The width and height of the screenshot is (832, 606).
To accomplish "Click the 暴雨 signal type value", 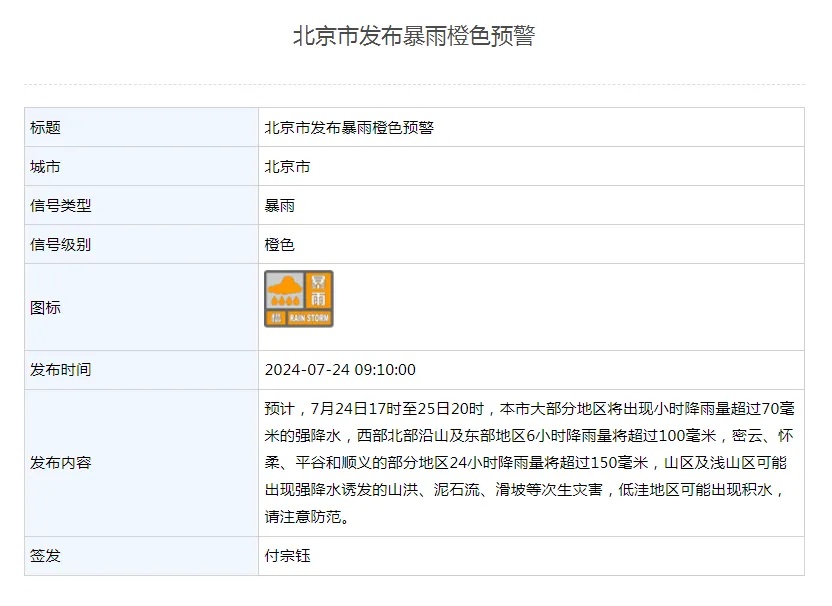I will pyautogui.click(x=277, y=205).
